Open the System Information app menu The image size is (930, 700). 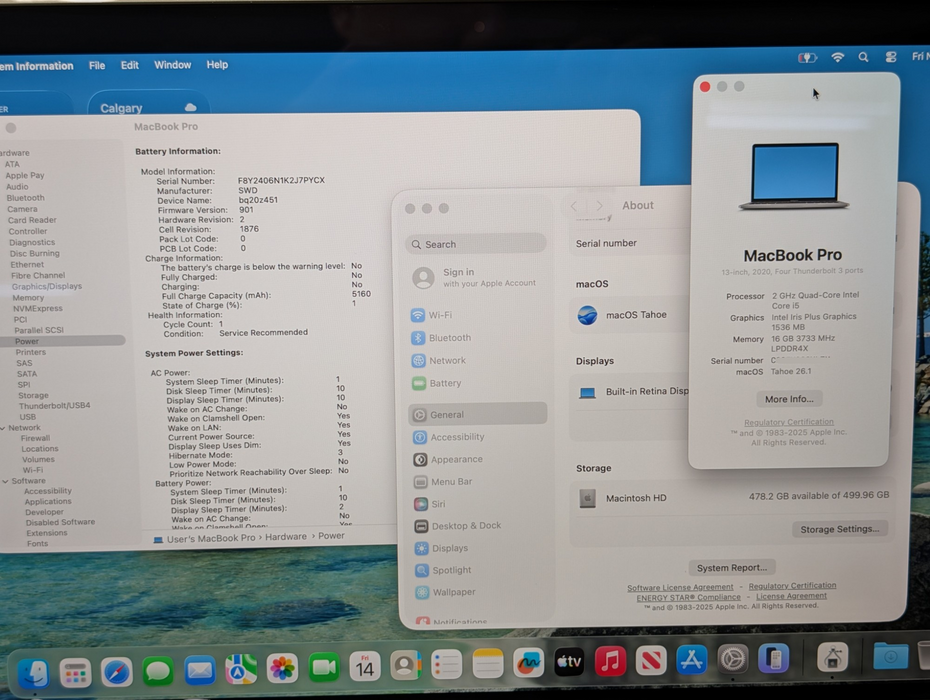[37, 66]
